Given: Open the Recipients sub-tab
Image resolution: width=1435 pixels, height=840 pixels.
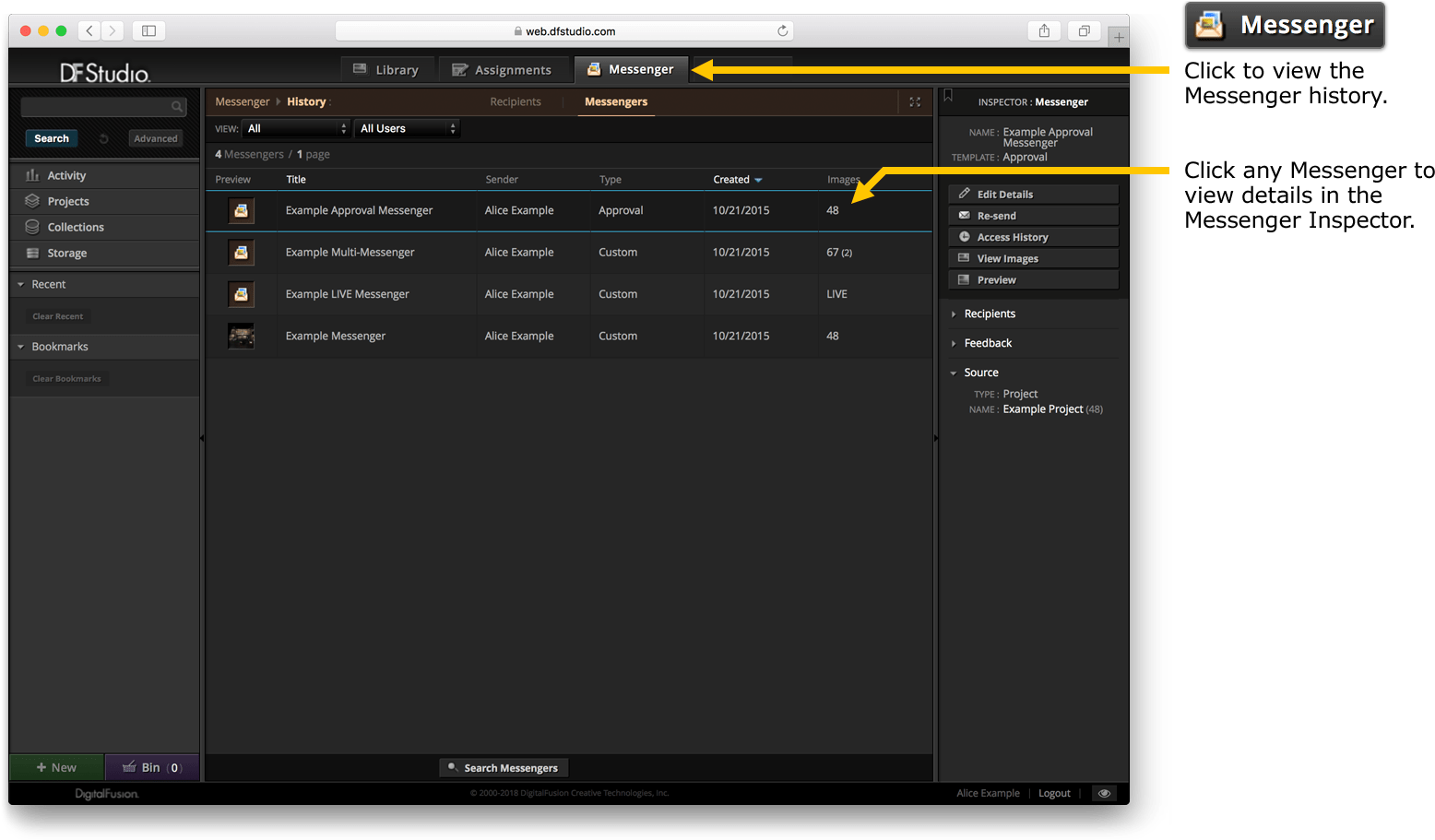Looking at the screenshot, I should [x=516, y=101].
